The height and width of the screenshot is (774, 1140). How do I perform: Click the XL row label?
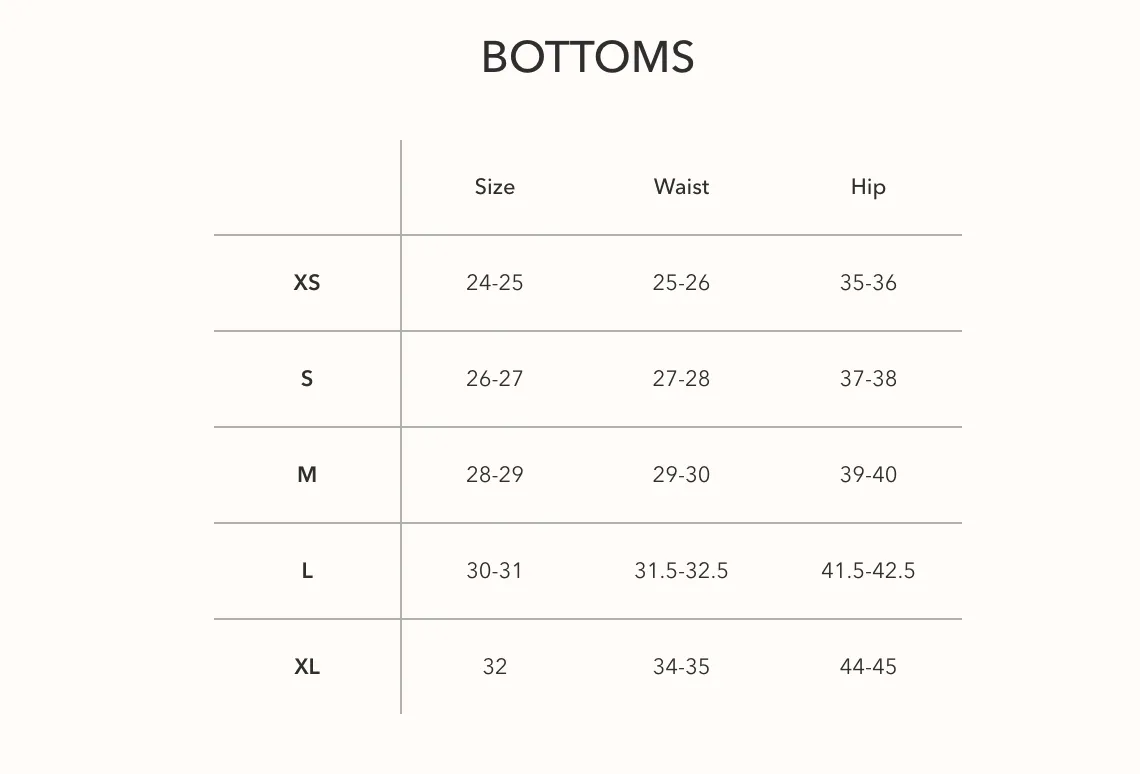(x=307, y=666)
